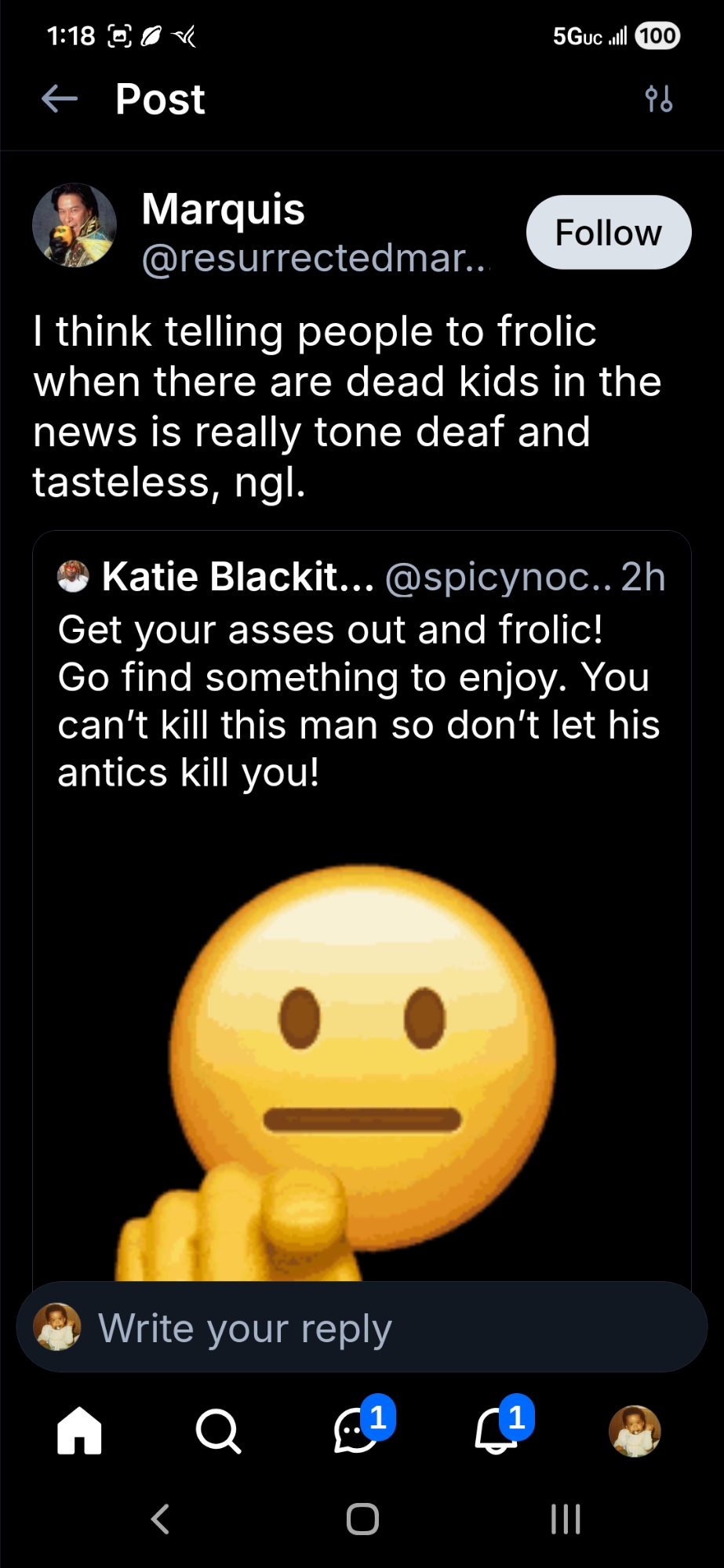Open Marquis display name profile link
The height and width of the screenshot is (1568, 724).
(224, 209)
